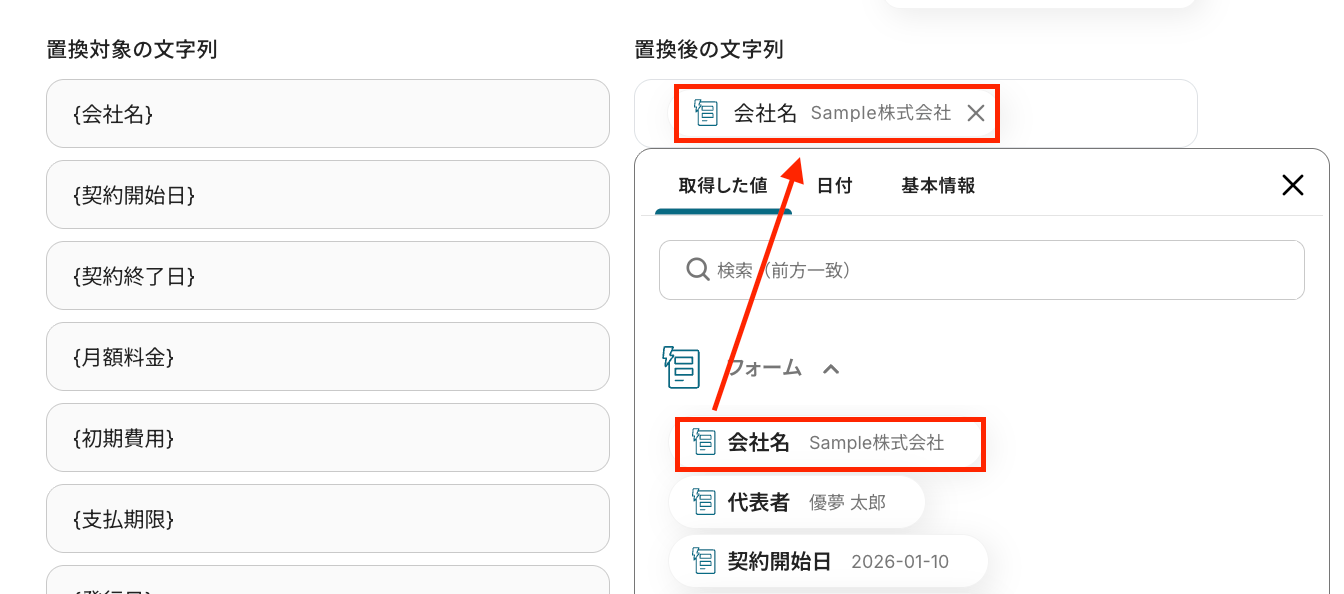
Task: Open the 基本情報 tab
Action: pyautogui.click(x=937, y=186)
